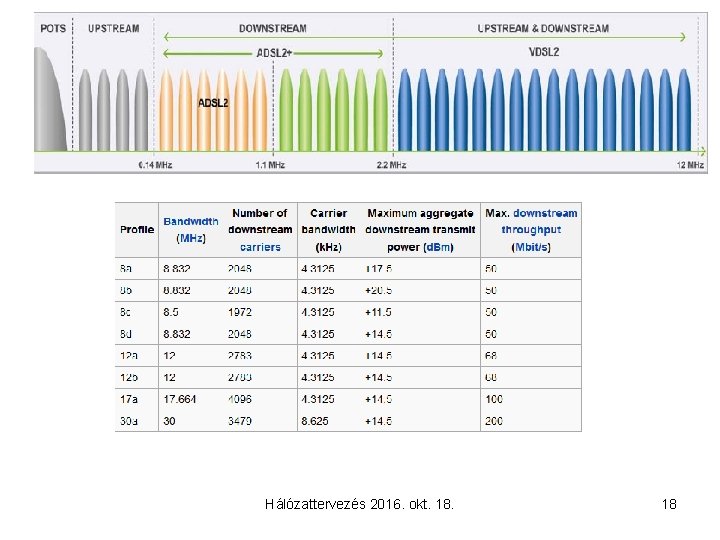
Task: Select the 'UPSTREAM & DOWNSTREAM' label
Action: point(543,28)
